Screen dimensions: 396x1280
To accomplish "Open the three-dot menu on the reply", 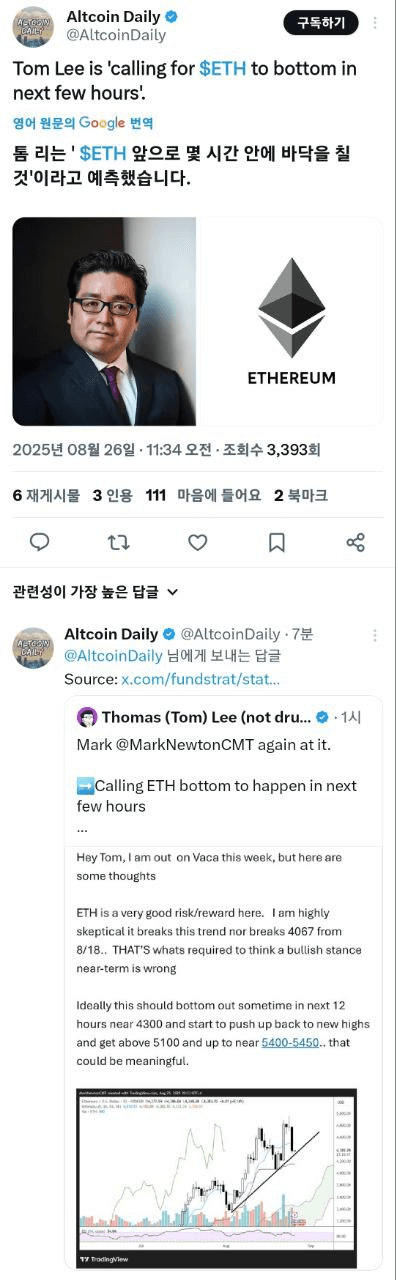I will [x=375, y=635].
